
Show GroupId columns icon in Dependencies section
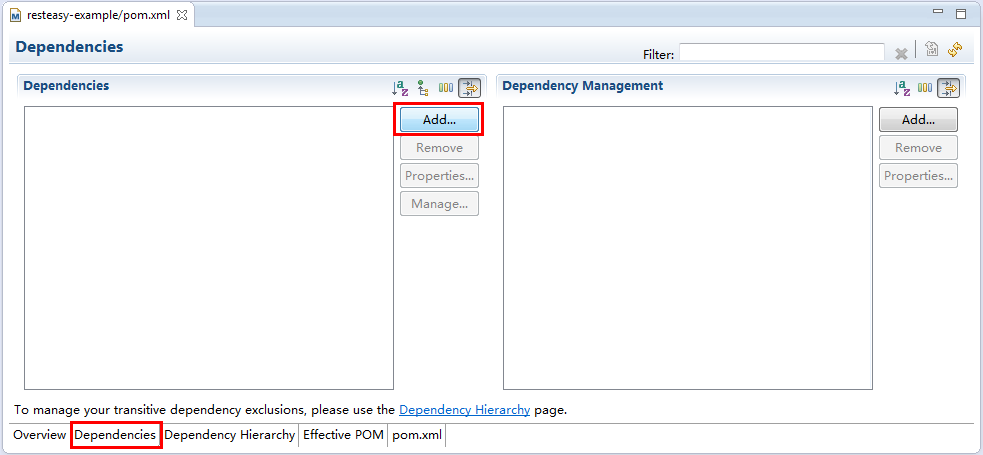pos(445,88)
